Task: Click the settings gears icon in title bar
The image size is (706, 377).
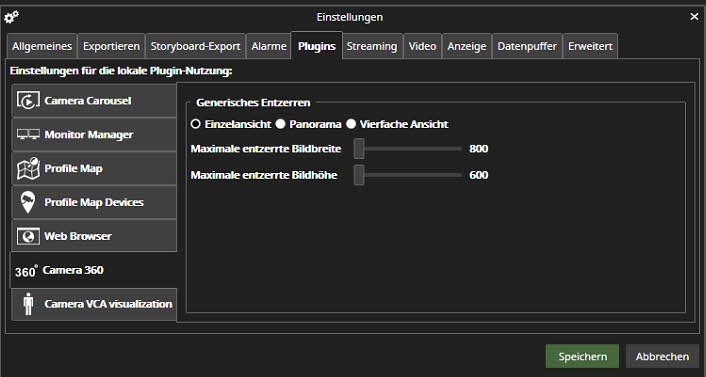Action: coord(11,17)
